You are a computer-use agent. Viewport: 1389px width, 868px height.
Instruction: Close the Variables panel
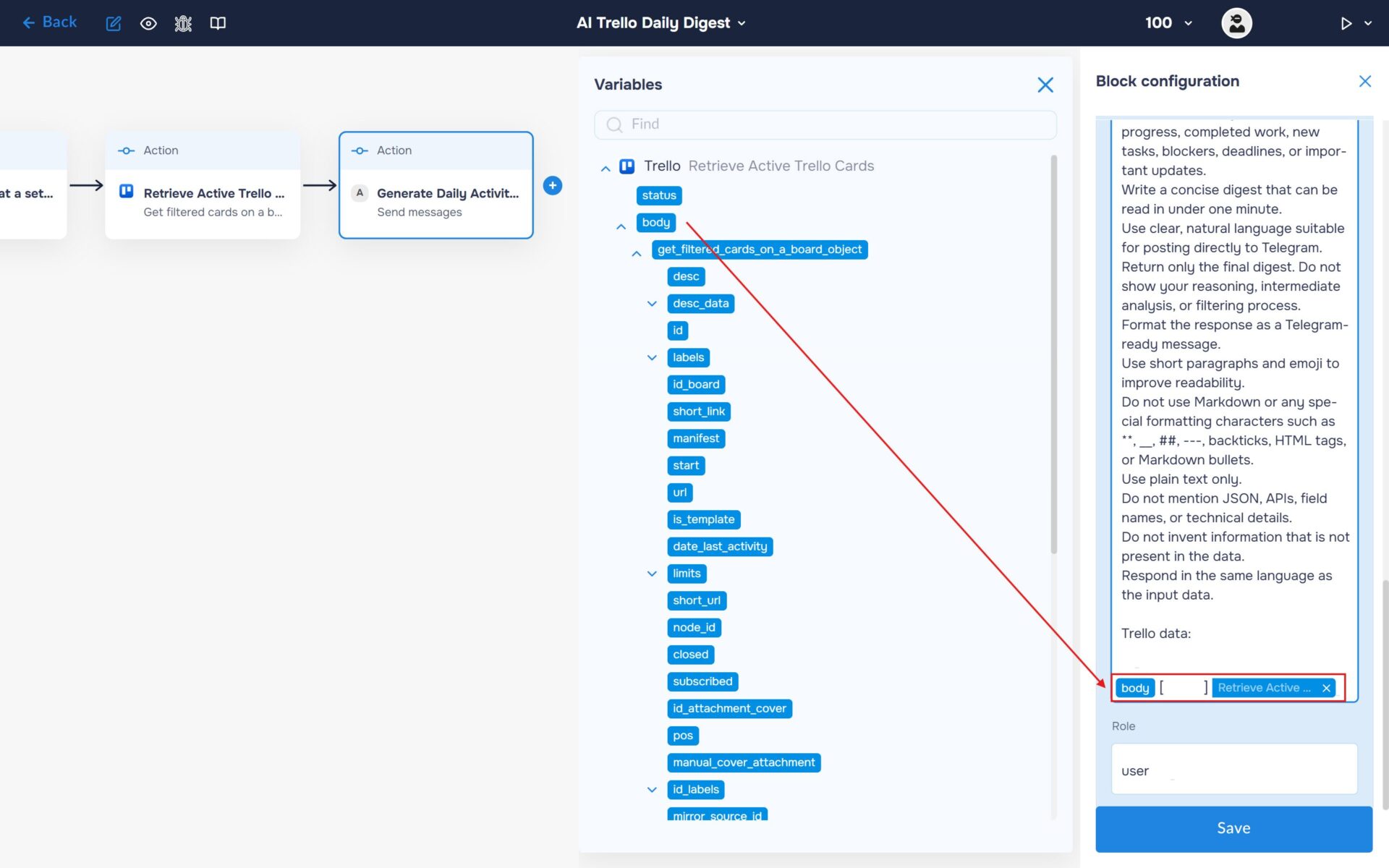(x=1045, y=85)
